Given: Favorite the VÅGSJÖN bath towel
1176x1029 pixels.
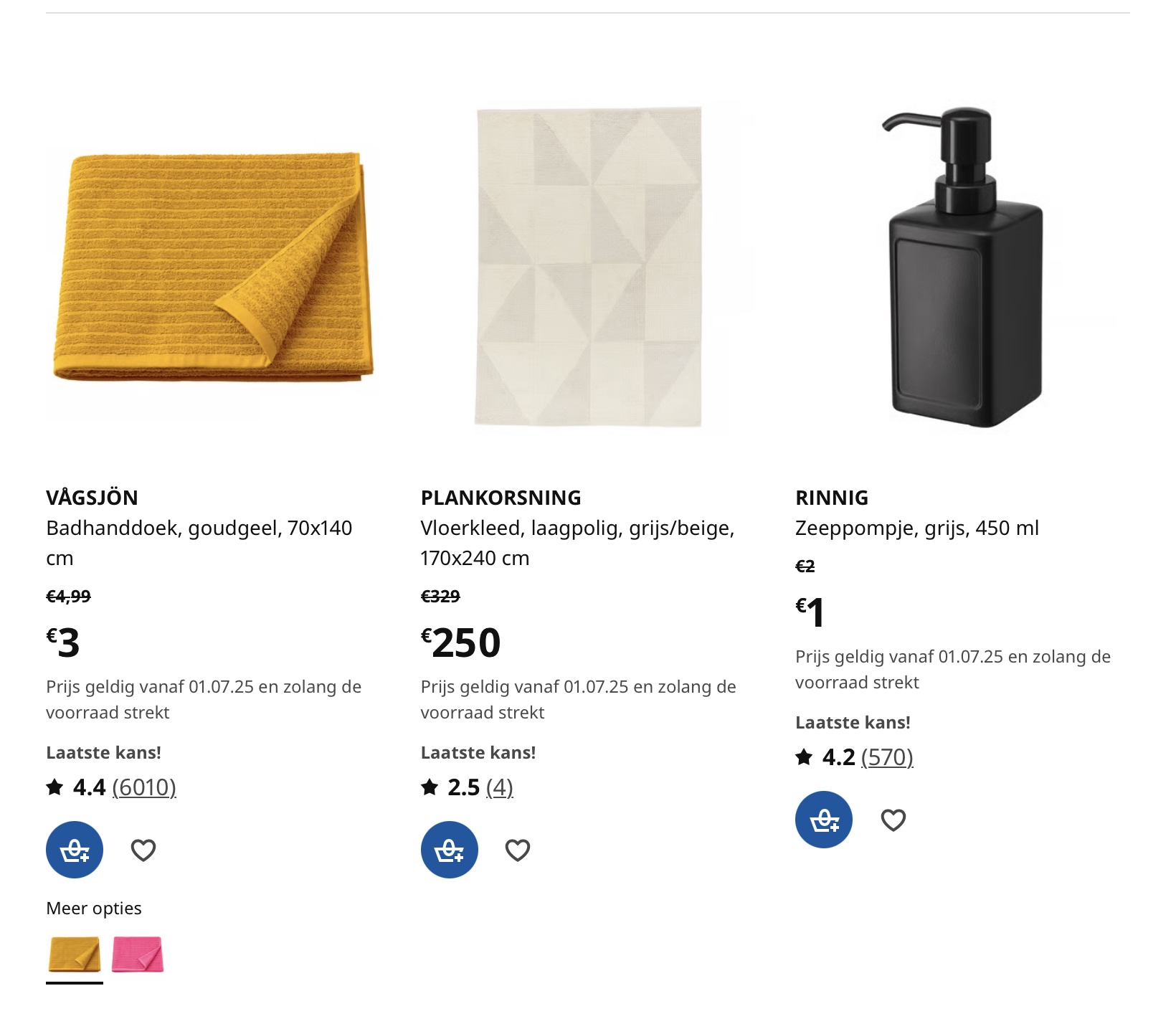Looking at the screenshot, I should click(143, 850).
